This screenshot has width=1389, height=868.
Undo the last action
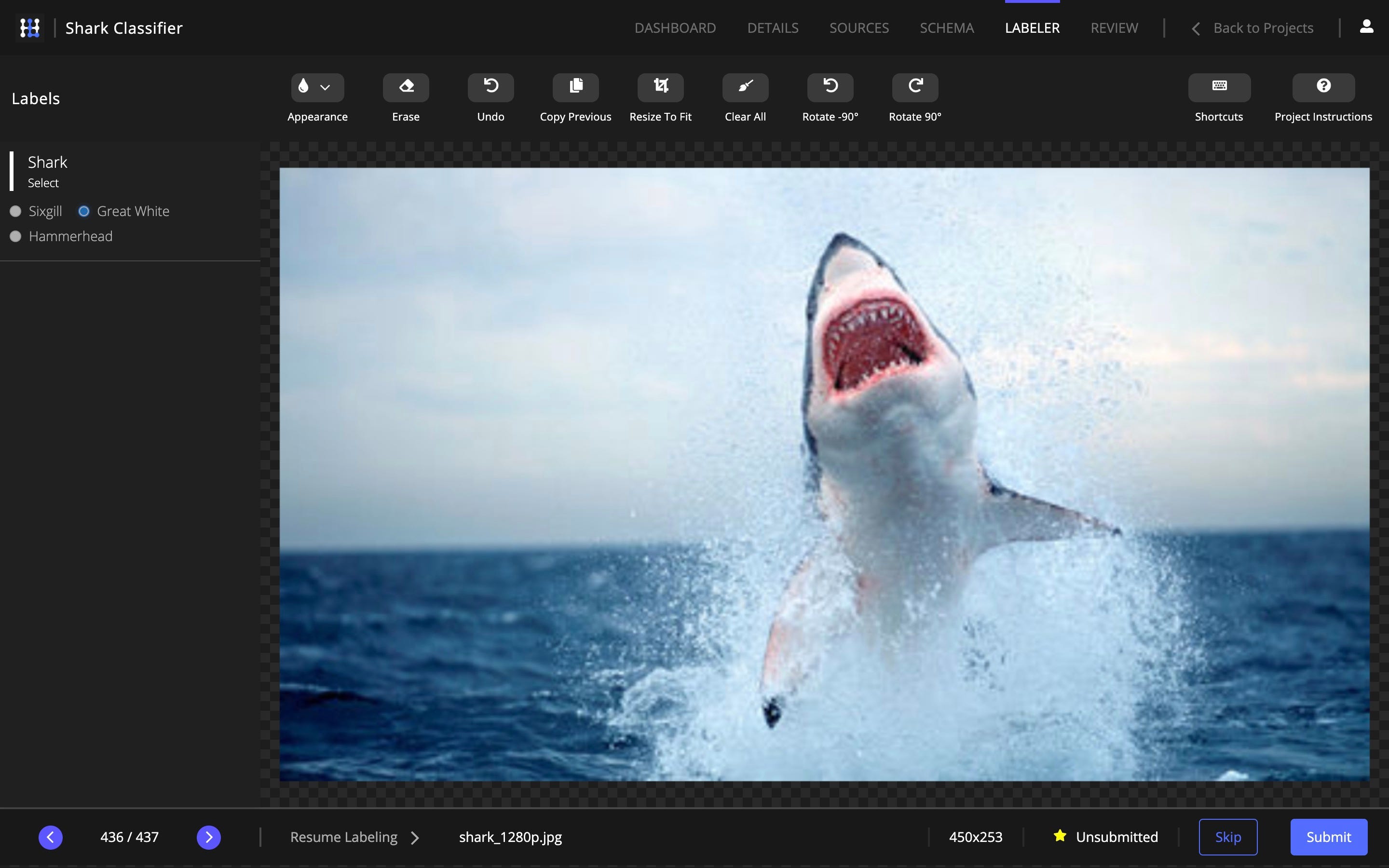click(491, 87)
